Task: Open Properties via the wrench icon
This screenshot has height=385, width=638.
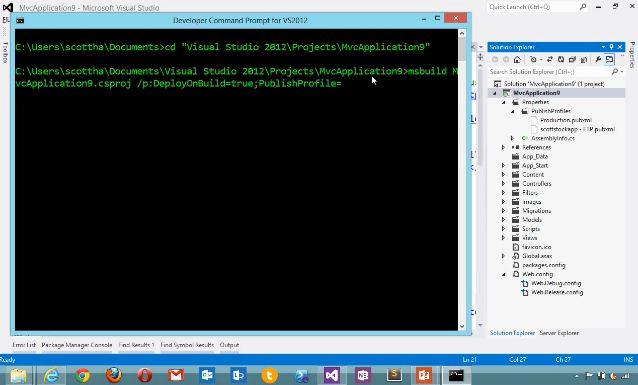Action: click(x=598, y=59)
